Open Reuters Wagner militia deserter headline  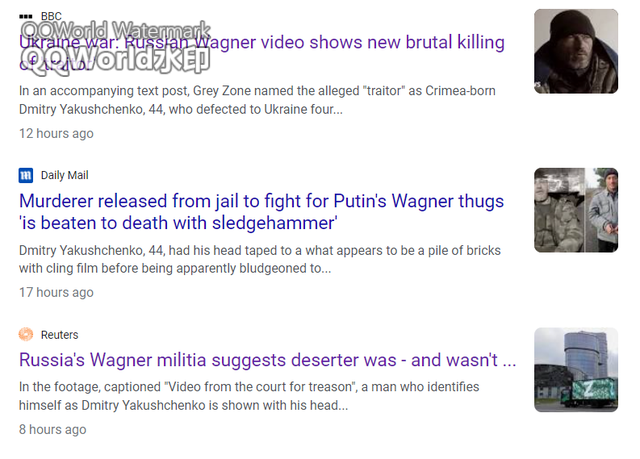[x=267, y=360]
